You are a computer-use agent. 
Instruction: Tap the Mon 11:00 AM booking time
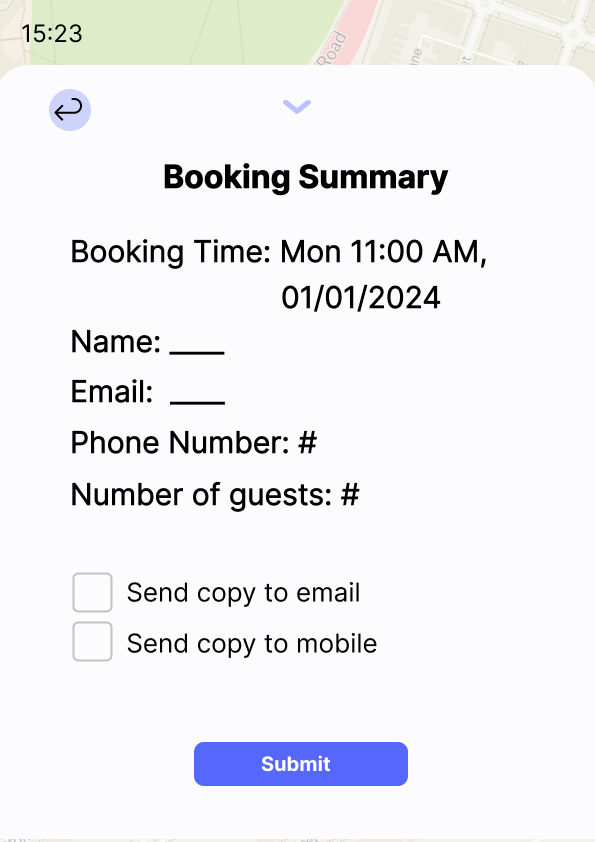383,251
